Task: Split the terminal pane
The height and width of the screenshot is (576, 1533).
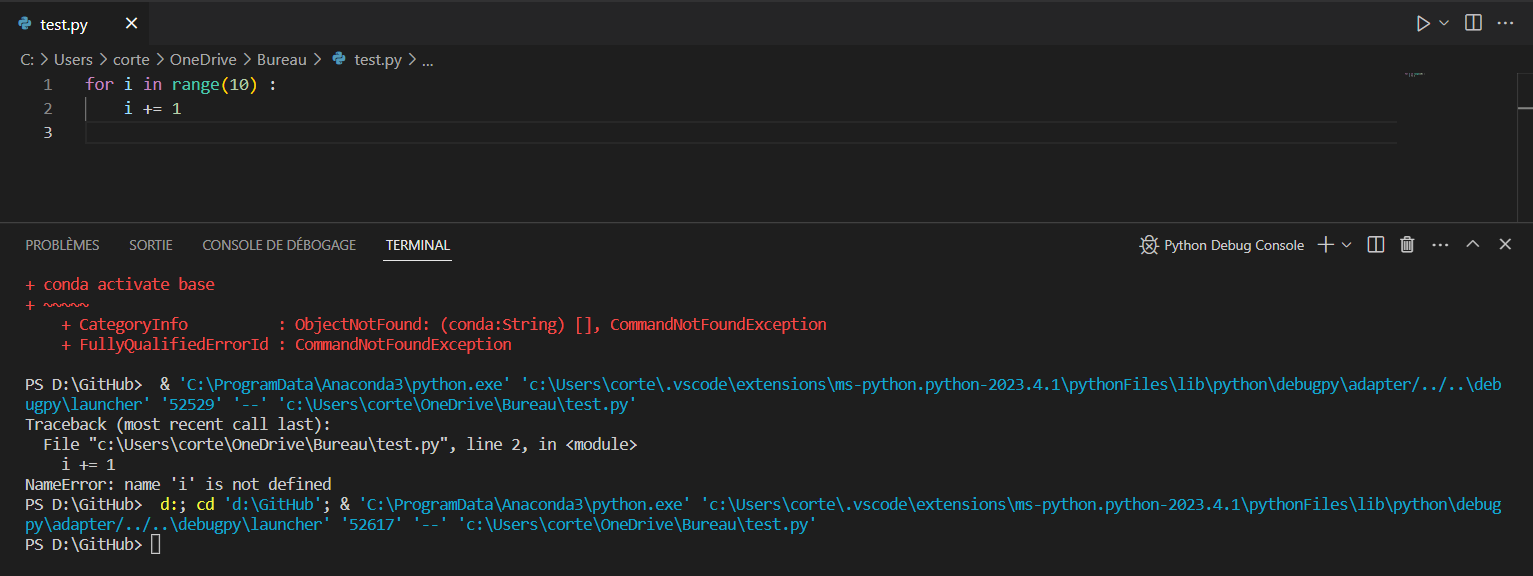Action: (x=1376, y=245)
